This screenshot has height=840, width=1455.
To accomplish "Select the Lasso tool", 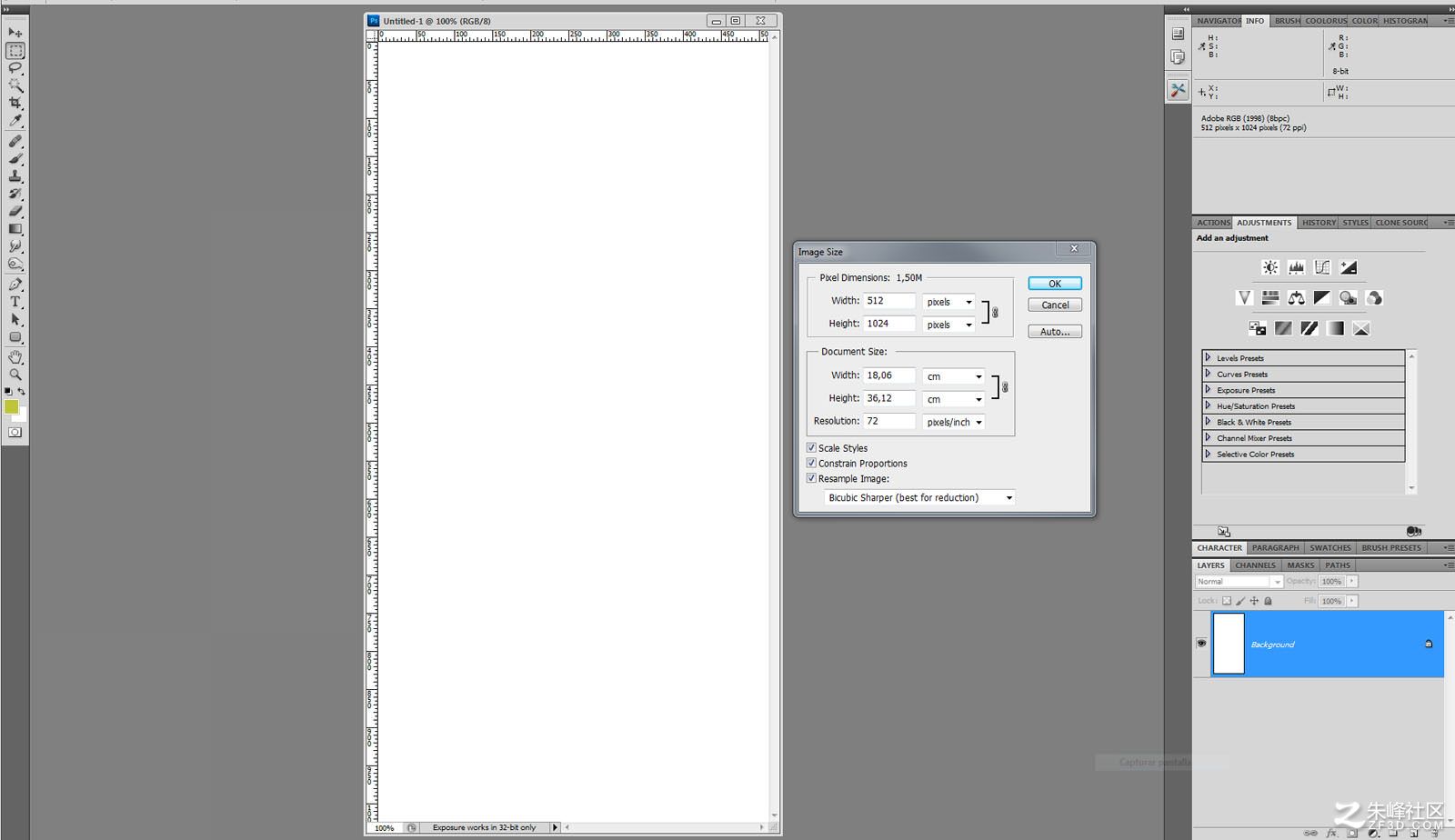I will pyautogui.click(x=15, y=68).
